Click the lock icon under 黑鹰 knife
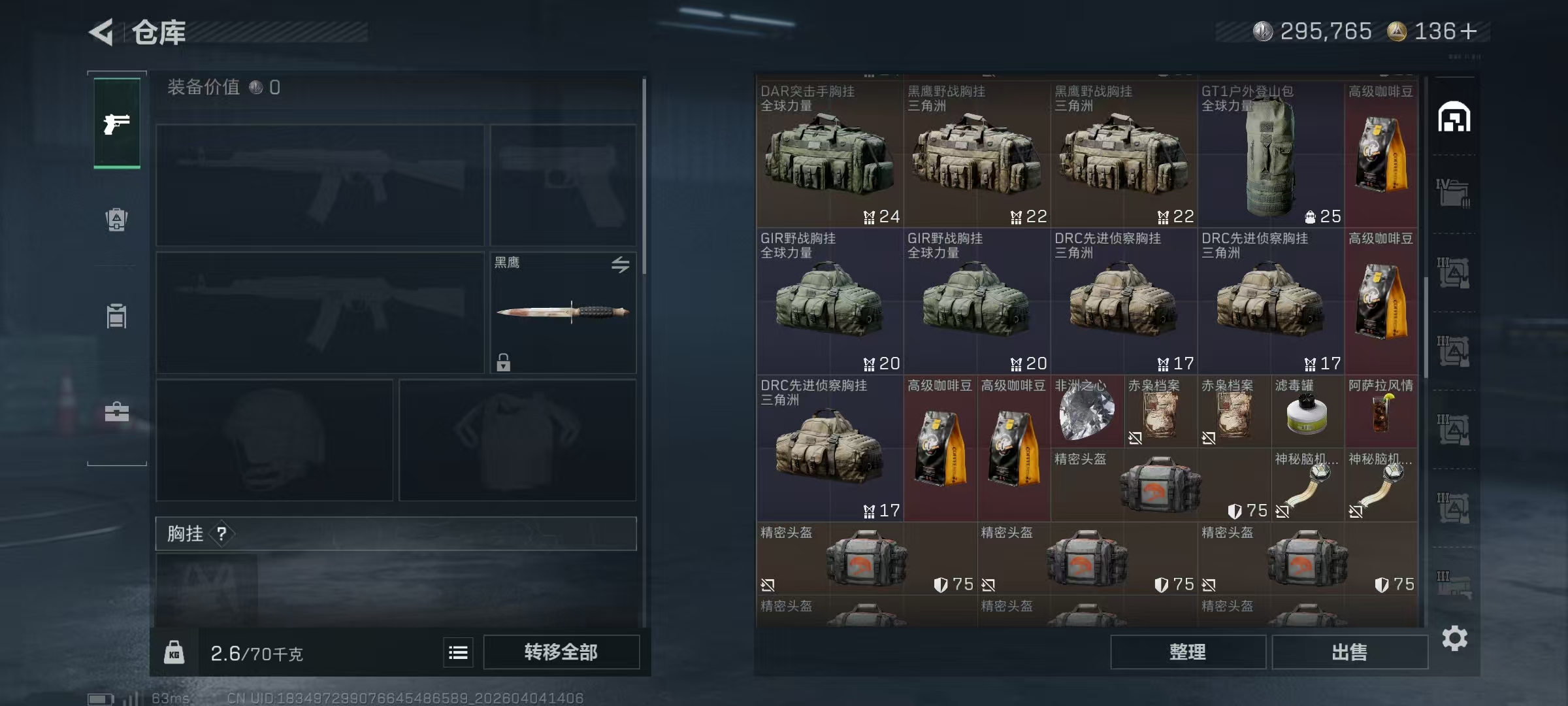 coord(503,361)
